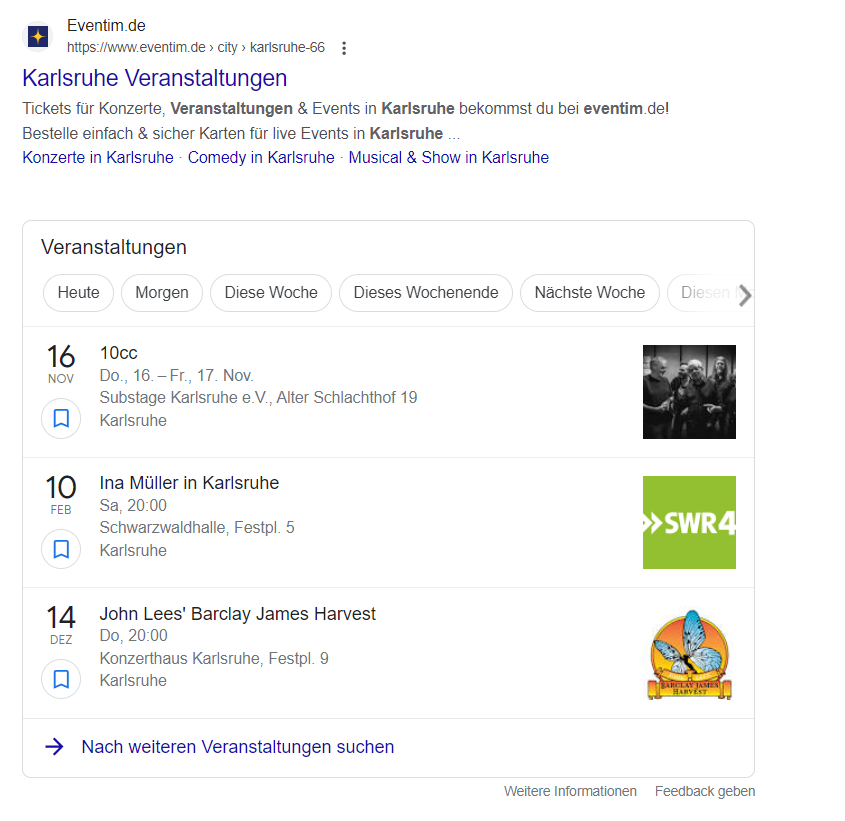The width and height of the screenshot is (845, 821).
Task: Enable the 'Morgen' filter chip
Action: (161, 293)
